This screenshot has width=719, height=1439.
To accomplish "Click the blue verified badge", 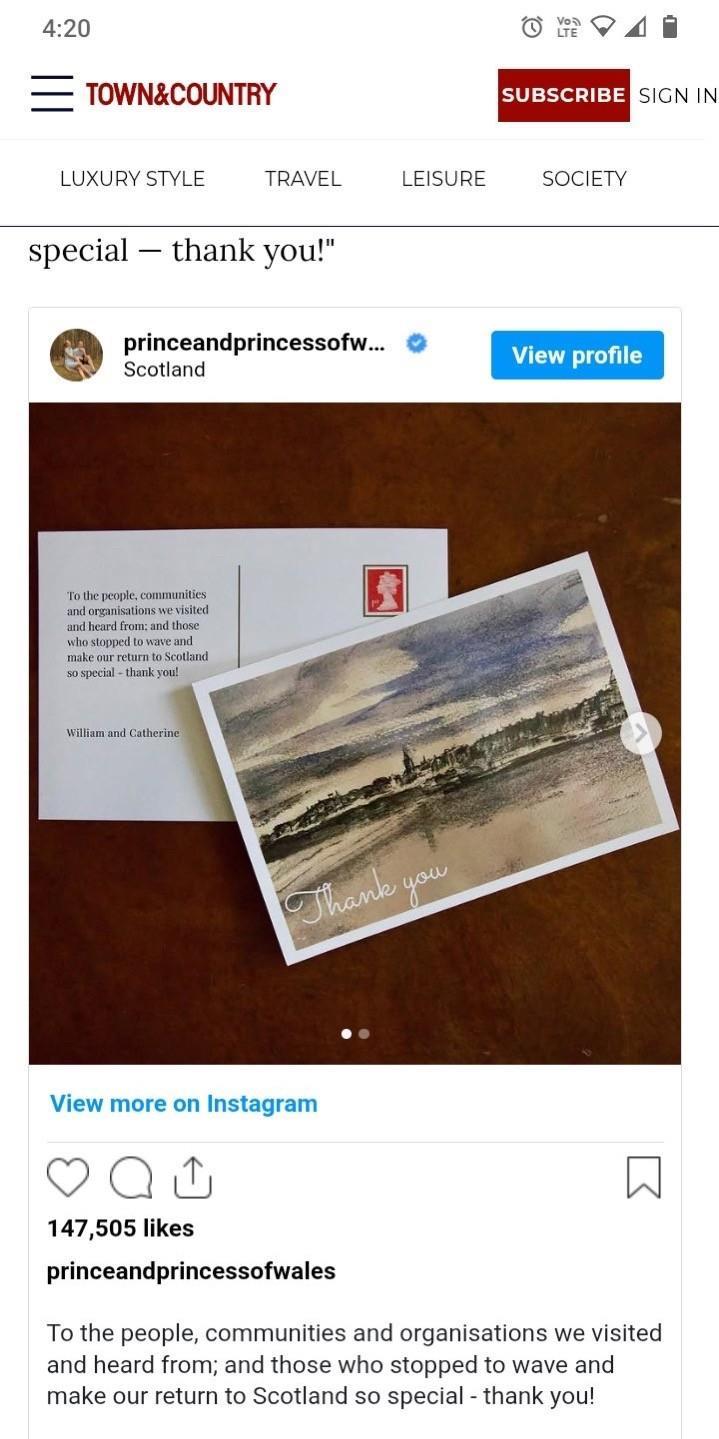I will coord(417,343).
